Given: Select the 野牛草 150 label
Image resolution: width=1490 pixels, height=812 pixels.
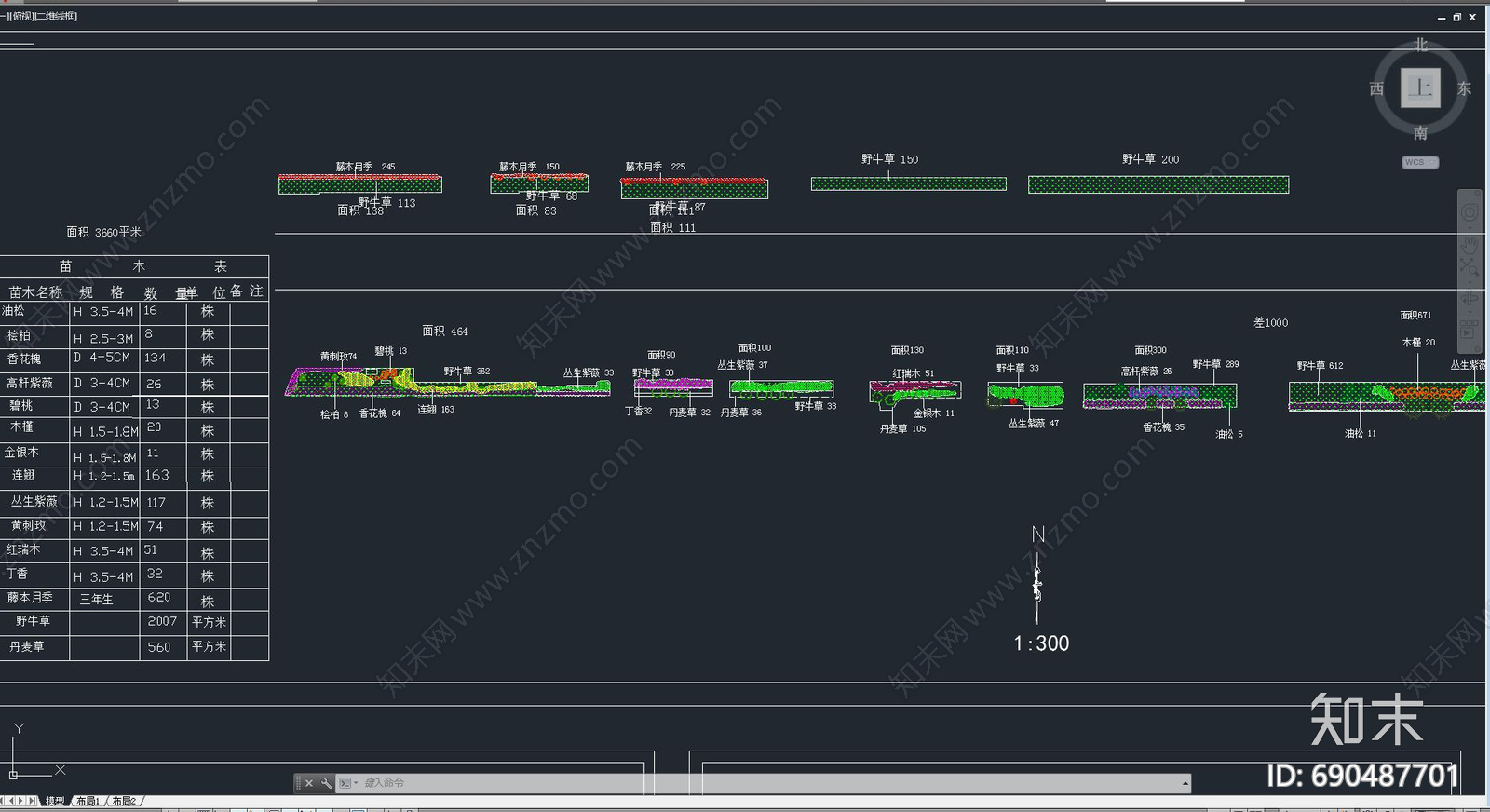Looking at the screenshot, I should [x=889, y=159].
